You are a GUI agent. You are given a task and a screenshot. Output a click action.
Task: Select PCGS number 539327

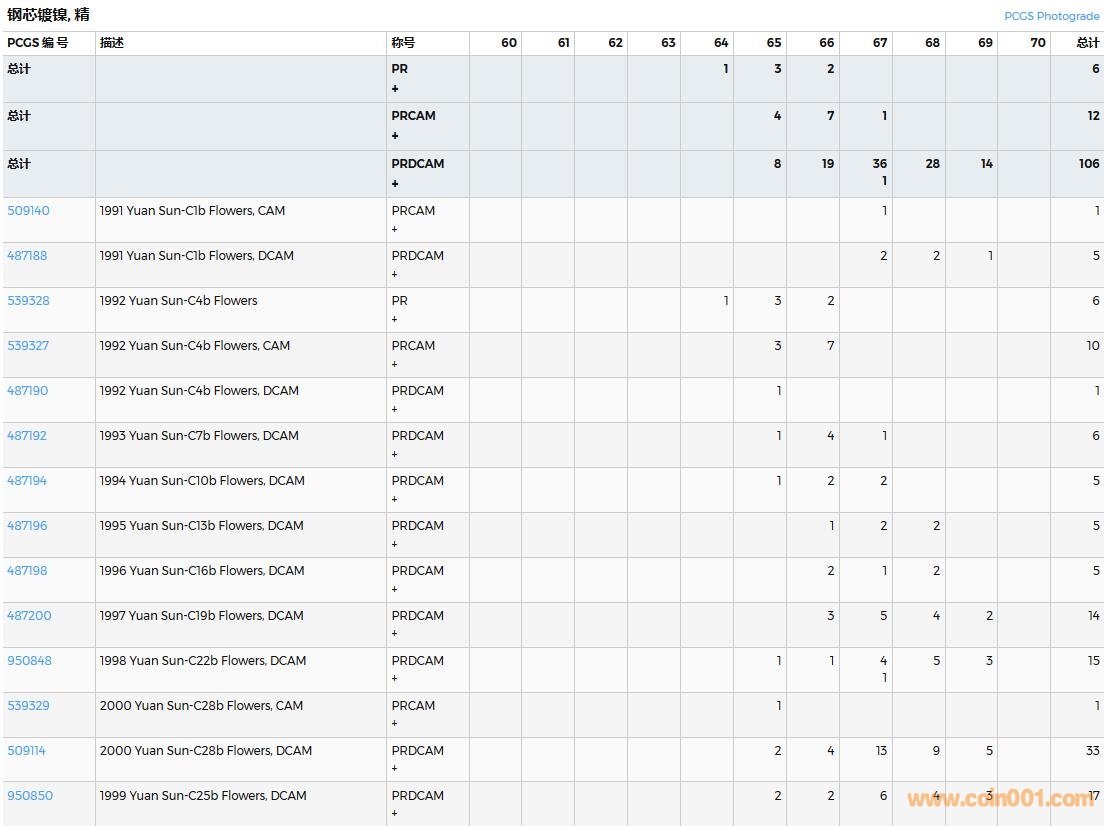click(x=27, y=346)
